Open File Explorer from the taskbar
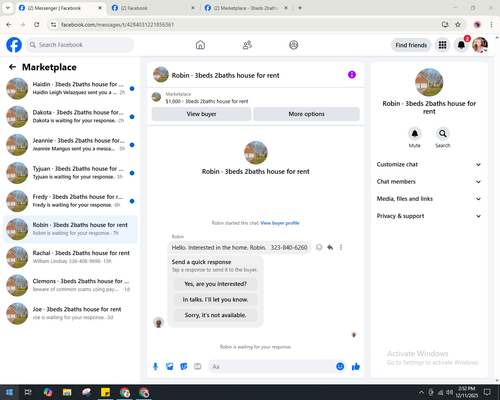The width and height of the screenshot is (500, 400). click(67, 392)
